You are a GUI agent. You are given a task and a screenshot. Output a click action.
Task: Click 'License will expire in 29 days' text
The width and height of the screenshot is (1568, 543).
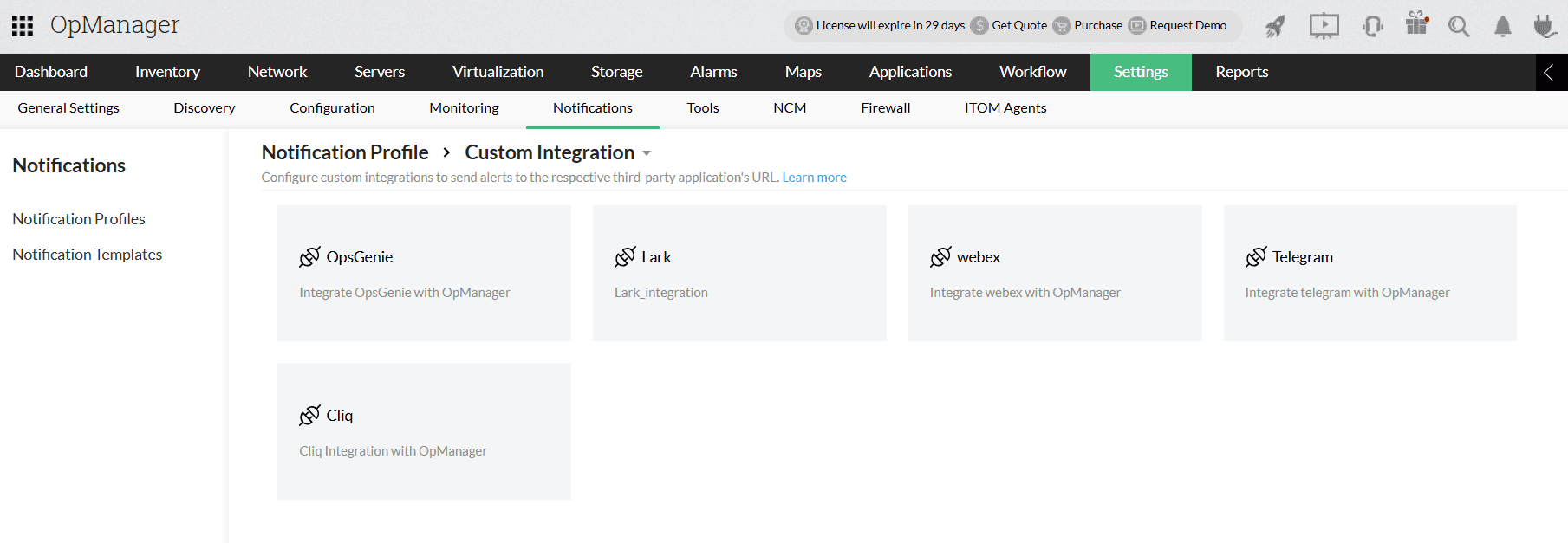point(890,26)
